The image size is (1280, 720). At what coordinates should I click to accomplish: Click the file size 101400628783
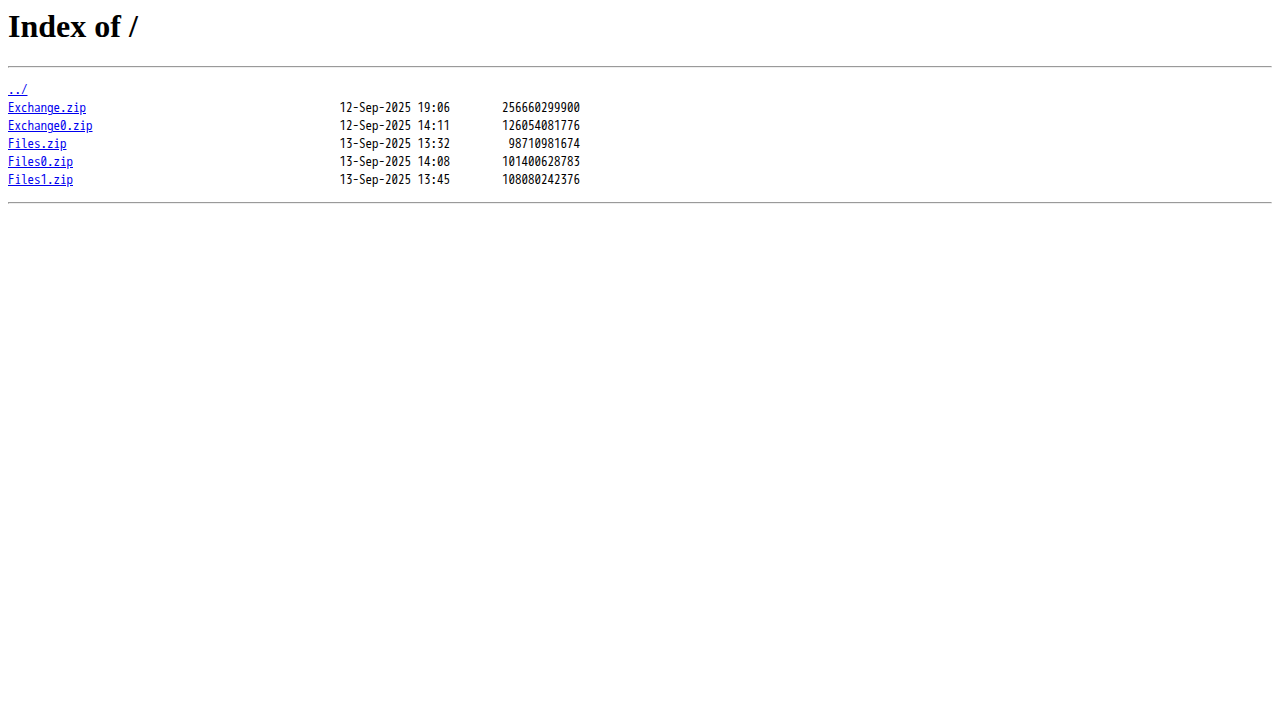pos(541,162)
